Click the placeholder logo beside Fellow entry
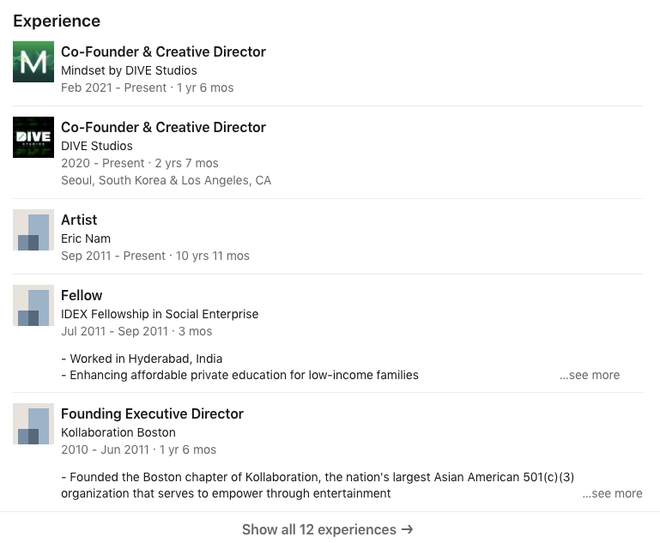 click(33, 306)
